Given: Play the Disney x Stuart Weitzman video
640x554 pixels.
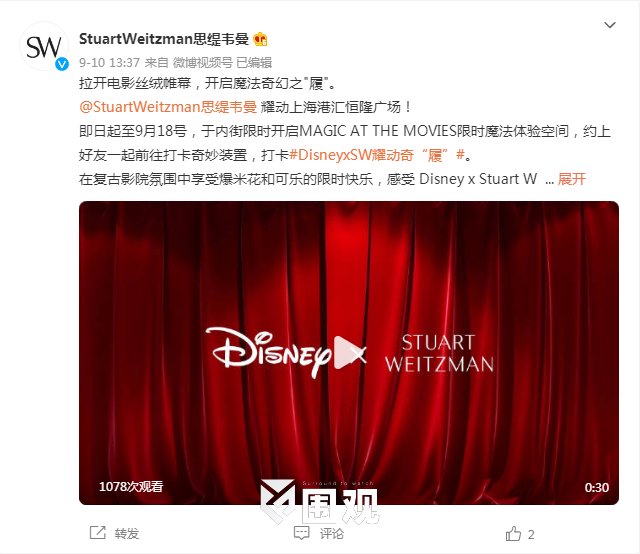Looking at the screenshot, I should 348,352.
